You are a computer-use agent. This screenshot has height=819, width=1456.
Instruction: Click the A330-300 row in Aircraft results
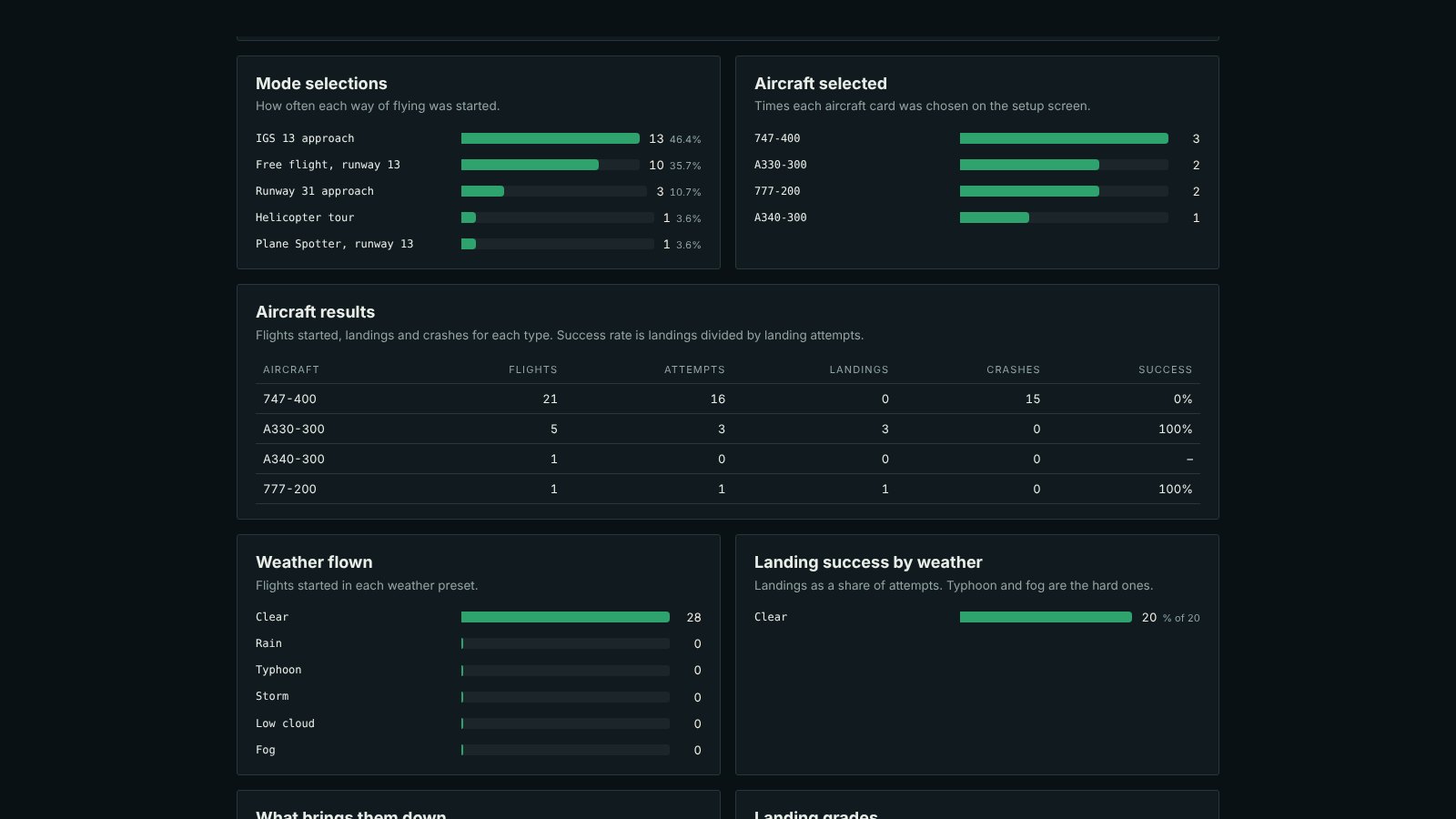[x=728, y=429]
